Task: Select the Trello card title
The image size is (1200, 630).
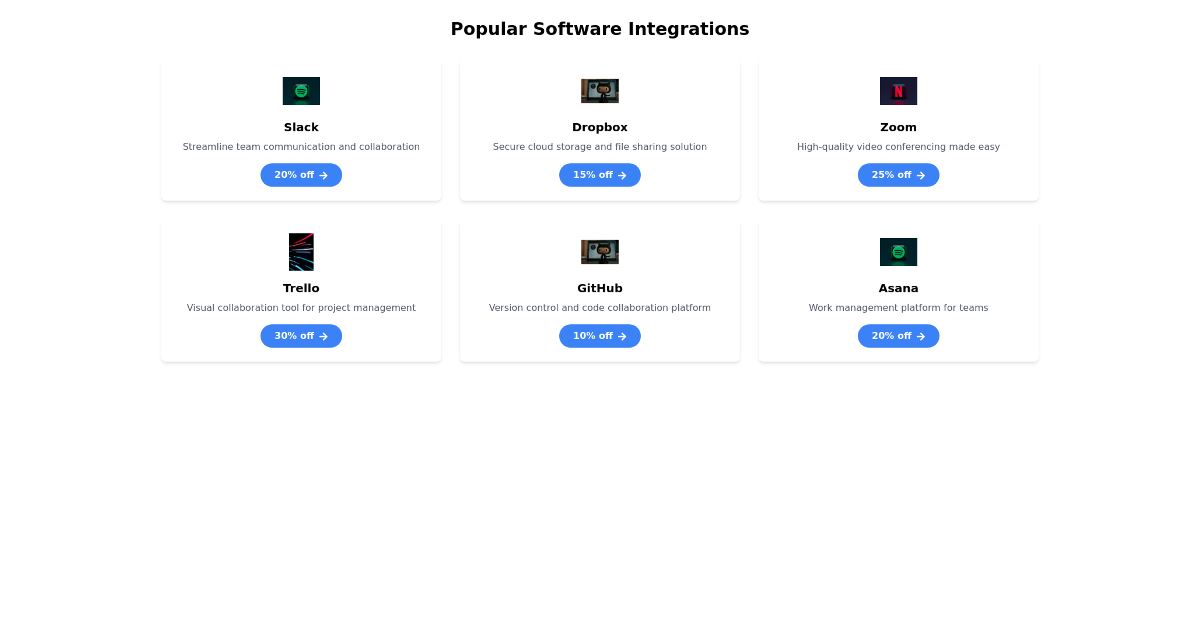Action: (301, 288)
